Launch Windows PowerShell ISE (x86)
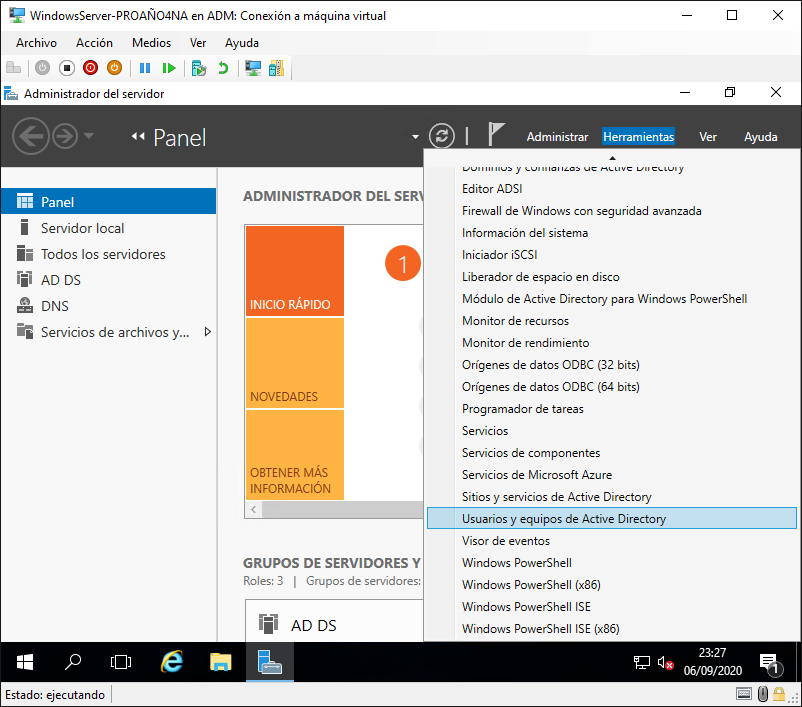 [612, 629]
